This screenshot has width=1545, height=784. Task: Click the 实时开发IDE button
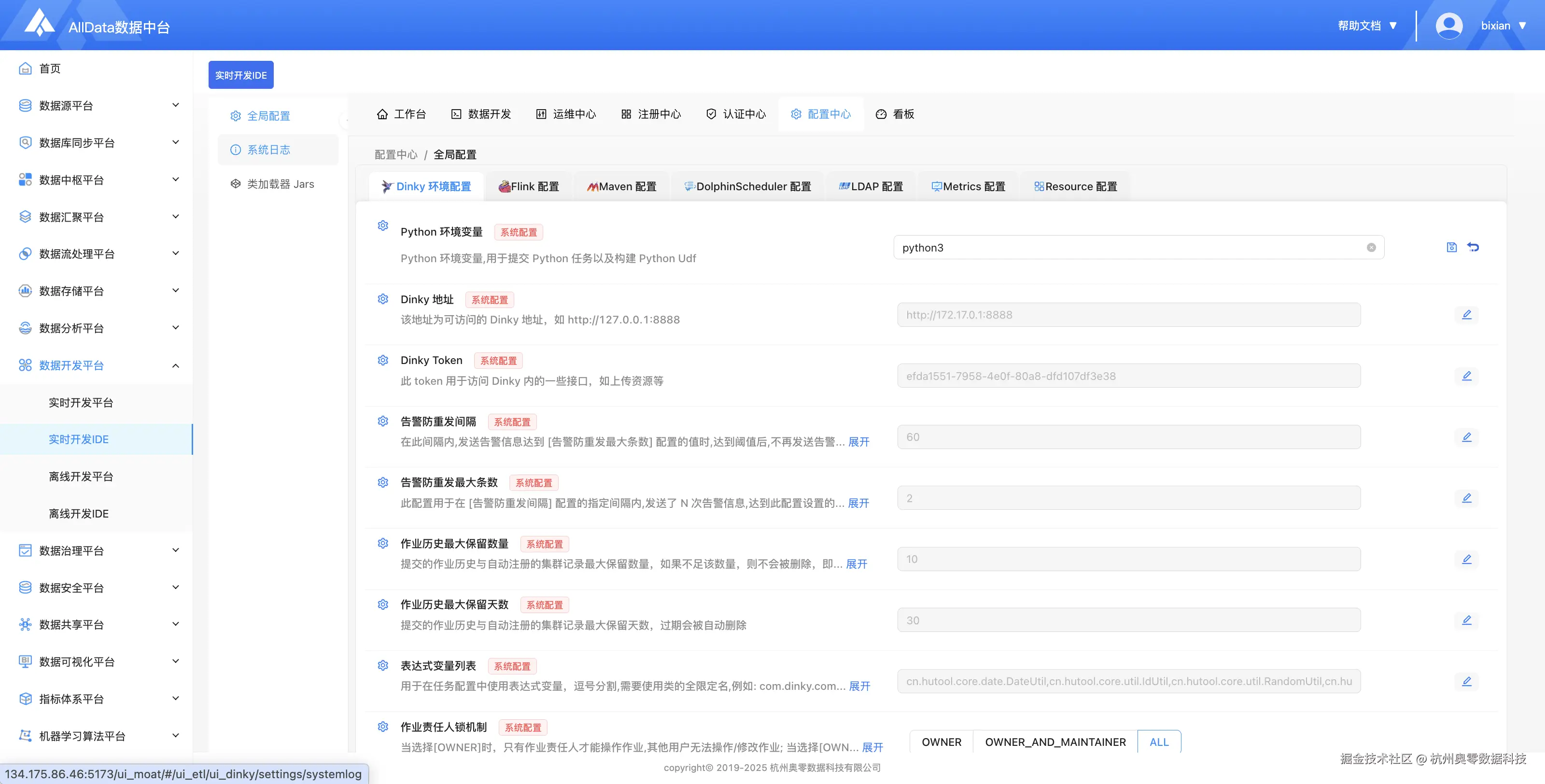(240, 74)
